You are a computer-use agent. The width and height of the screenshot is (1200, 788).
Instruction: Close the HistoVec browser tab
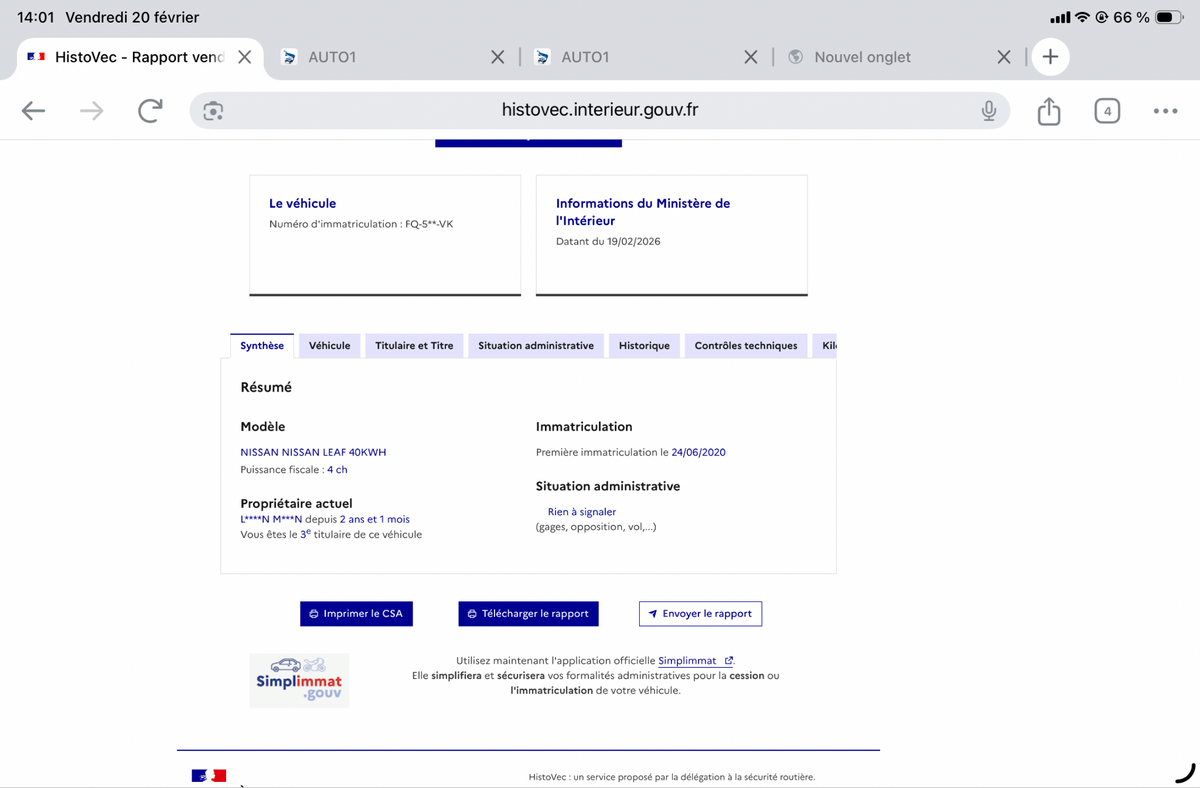(244, 57)
